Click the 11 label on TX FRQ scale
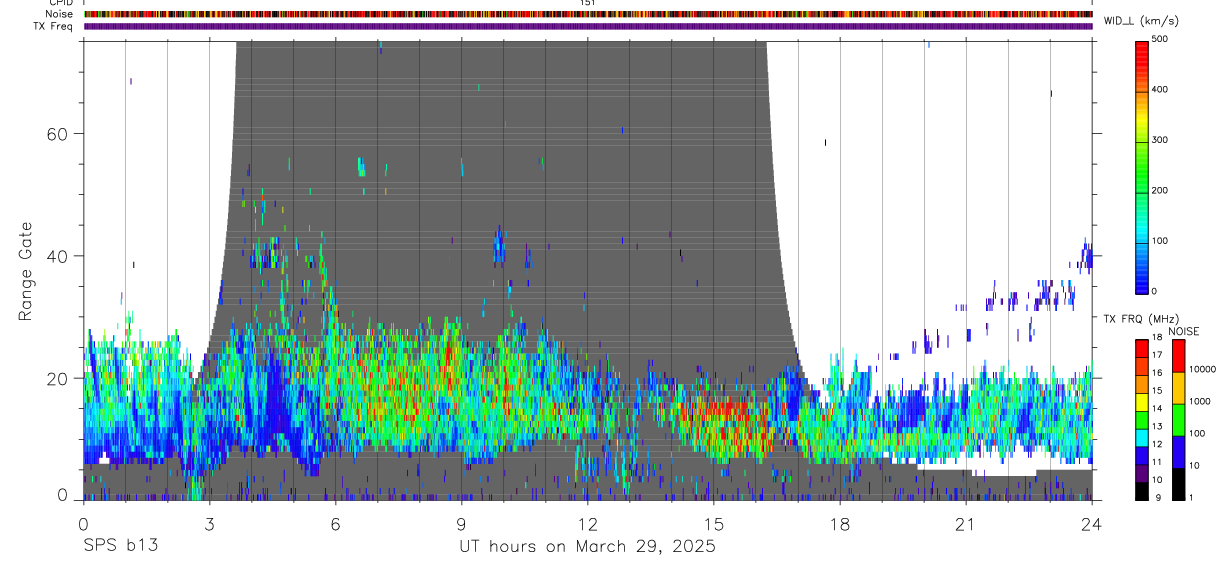Viewport: 1228px width, 567px height. 1156,462
